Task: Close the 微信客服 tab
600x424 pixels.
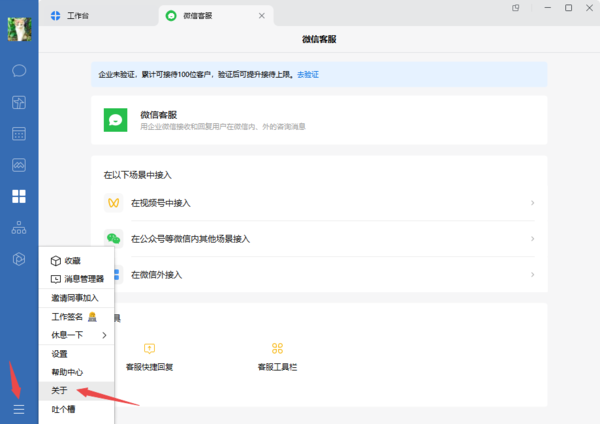Action: pos(262,16)
